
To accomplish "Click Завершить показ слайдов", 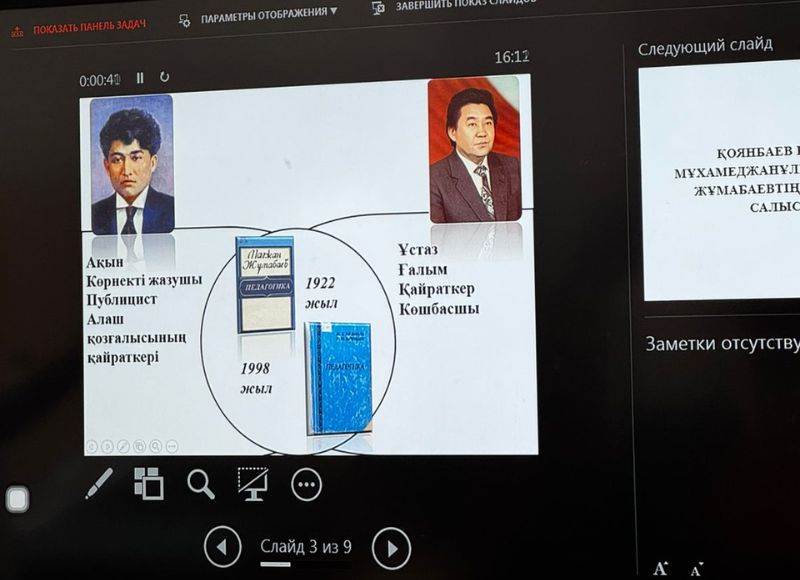I will (x=455, y=5).
